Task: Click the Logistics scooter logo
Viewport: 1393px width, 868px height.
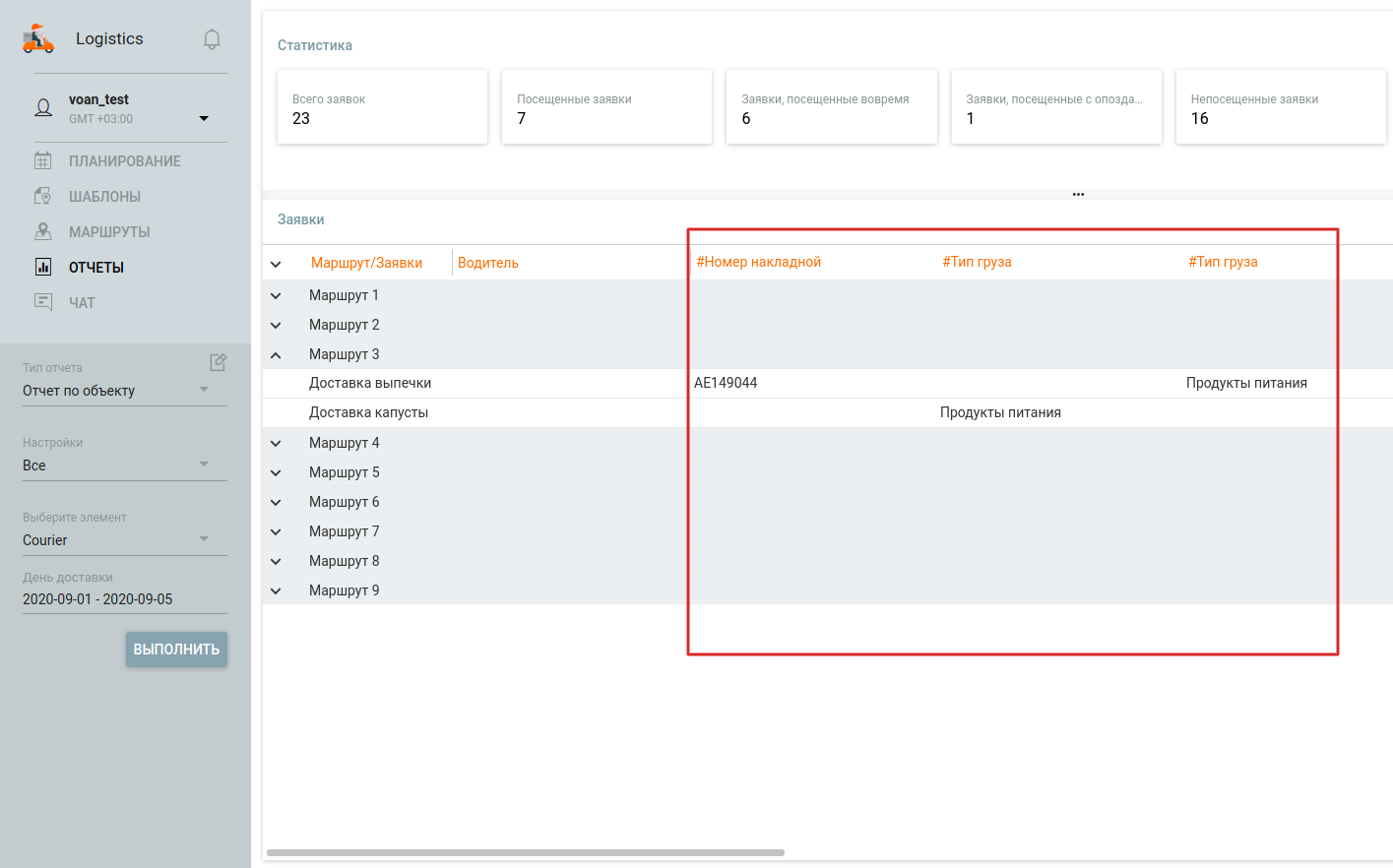Action: [x=38, y=39]
